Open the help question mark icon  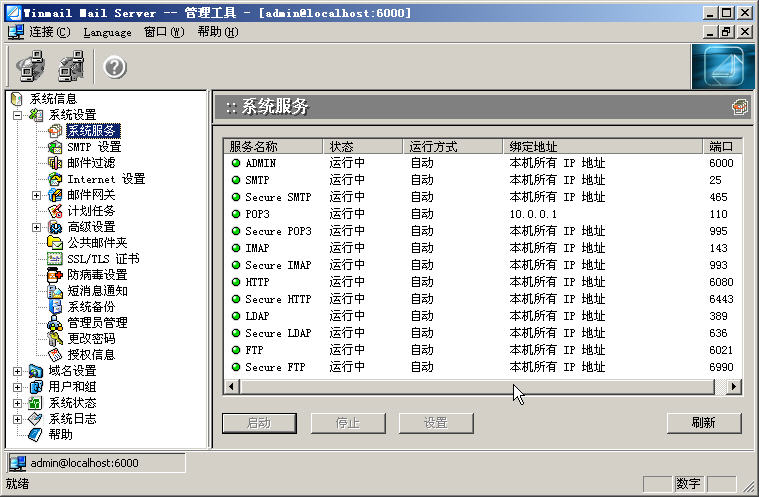click(x=115, y=67)
